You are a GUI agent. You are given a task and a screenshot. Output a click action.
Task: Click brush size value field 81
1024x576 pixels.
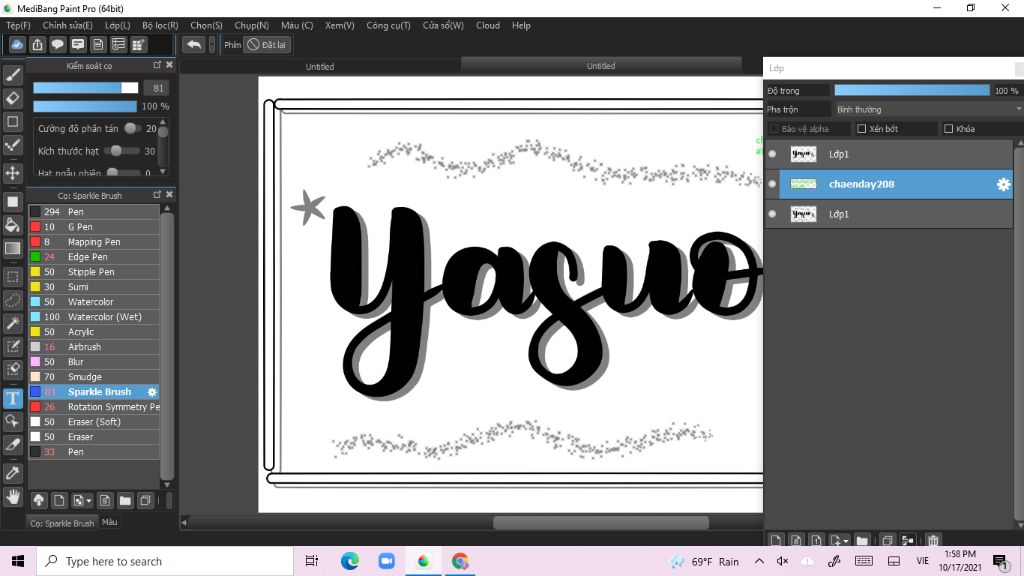[x=157, y=88]
